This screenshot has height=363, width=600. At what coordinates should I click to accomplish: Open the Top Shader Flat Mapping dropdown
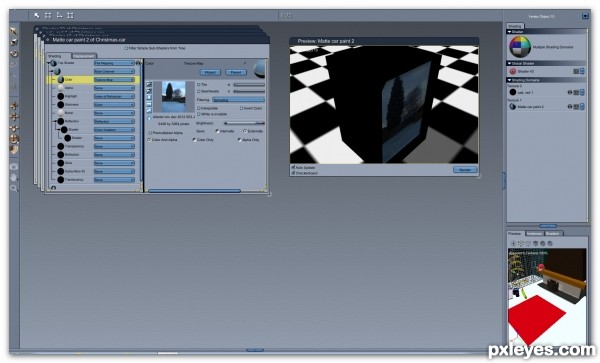click(x=114, y=63)
